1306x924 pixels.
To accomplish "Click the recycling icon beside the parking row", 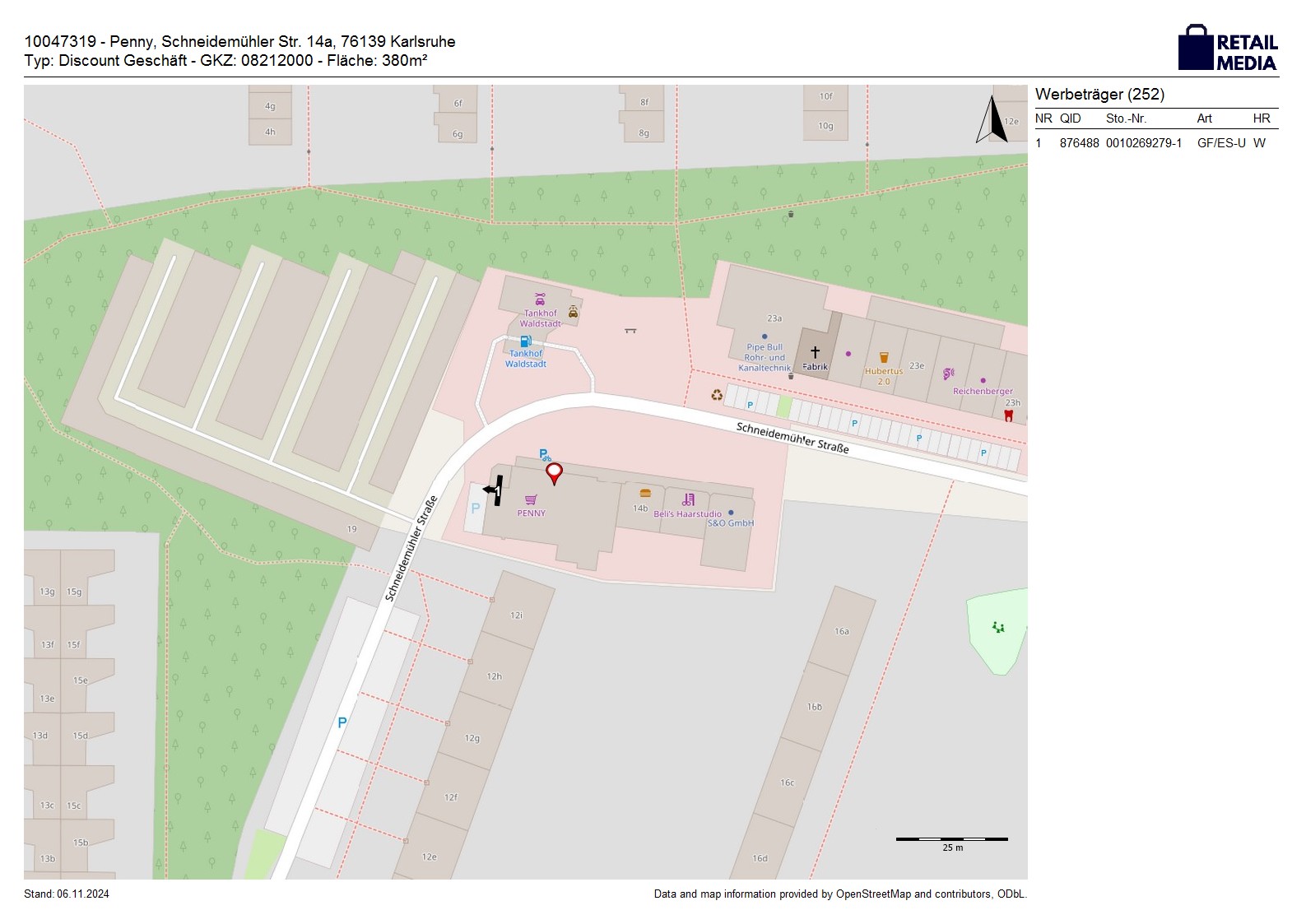I will pos(717,396).
